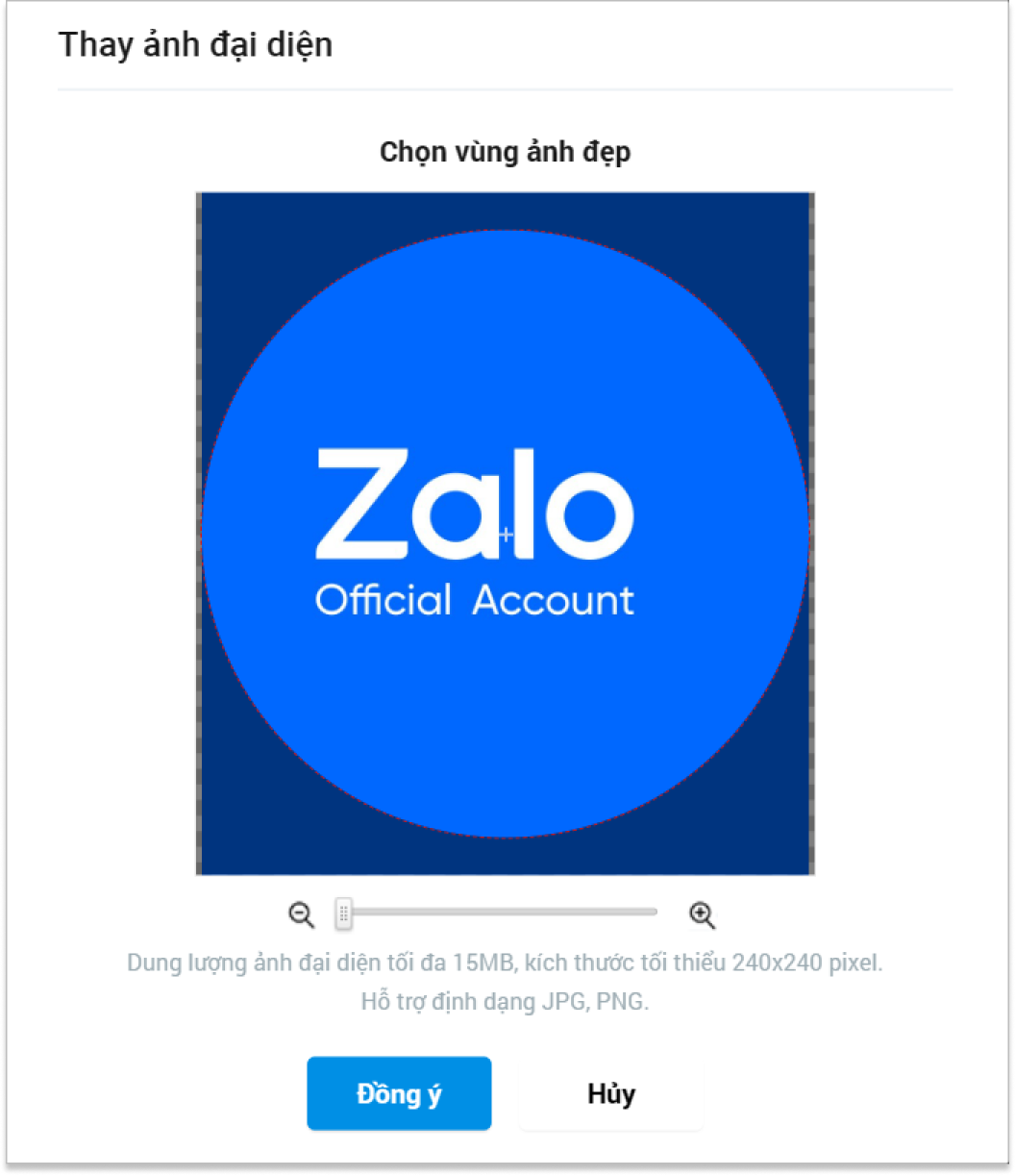Click the center crosshair in the crop circle
This screenshot has width=1015, height=1176.
pyautogui.click(x=506, y=534)
